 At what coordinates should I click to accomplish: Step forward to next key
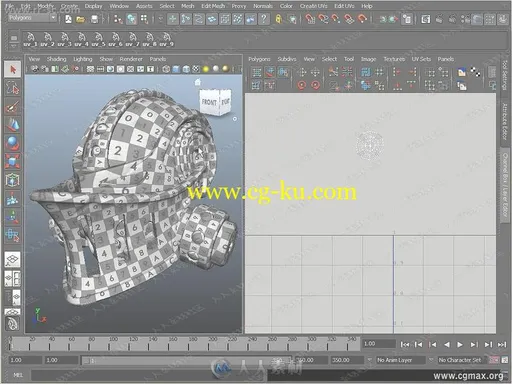(x=488, y=344)
